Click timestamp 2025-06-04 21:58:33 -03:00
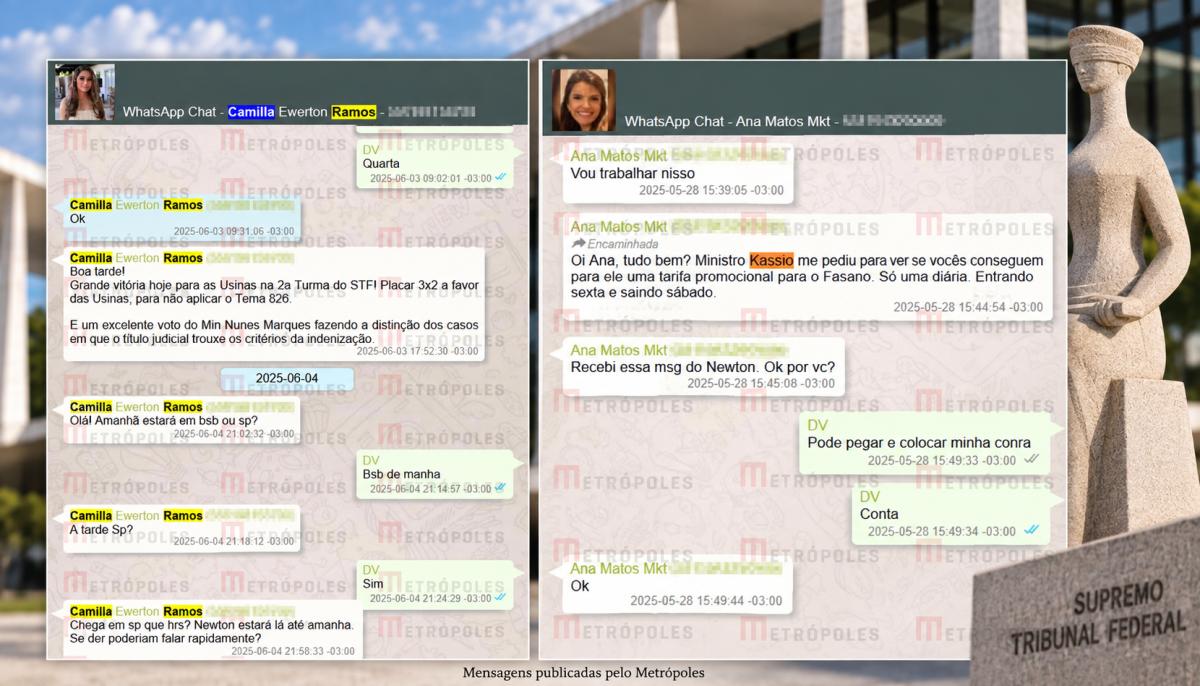 [293, 651]
